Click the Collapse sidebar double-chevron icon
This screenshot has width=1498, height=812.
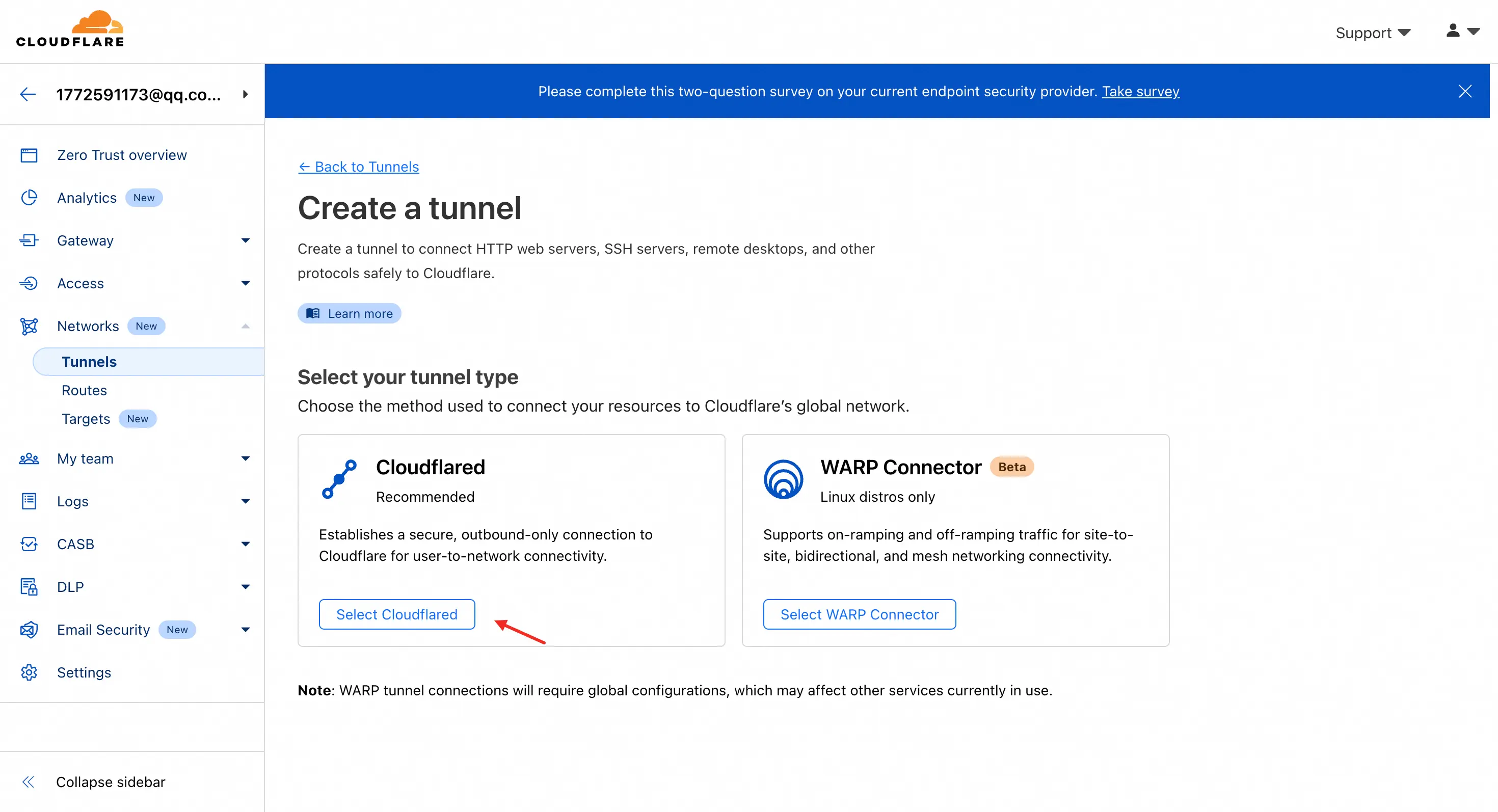pos(28,782)
